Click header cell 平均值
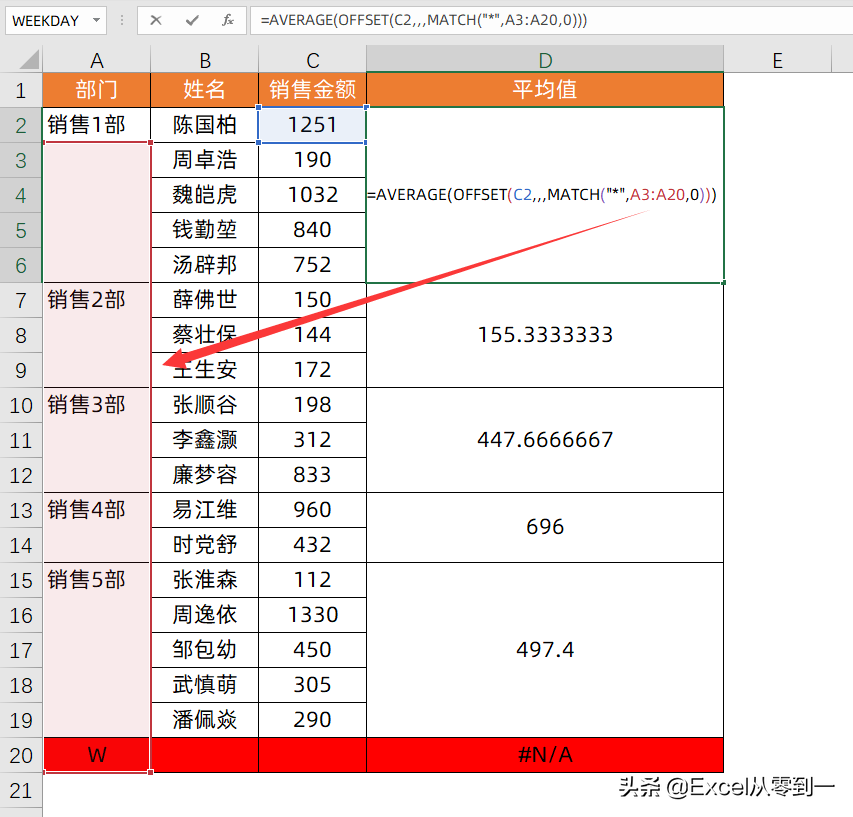 tap(545, 90)
